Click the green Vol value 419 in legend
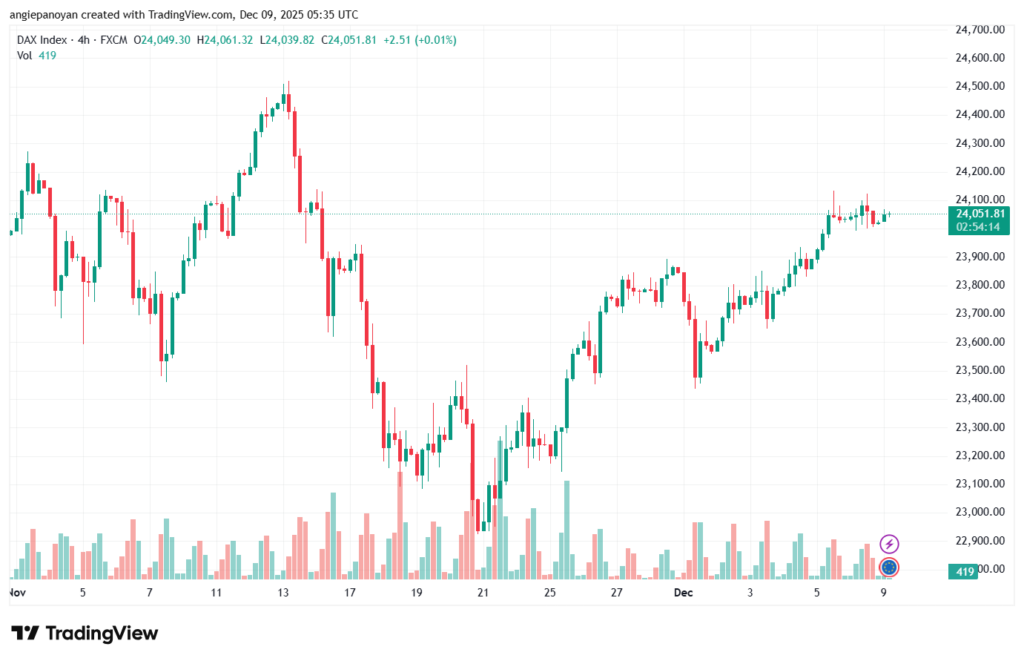Screen dimensions: 1024x661 [47, 55]
